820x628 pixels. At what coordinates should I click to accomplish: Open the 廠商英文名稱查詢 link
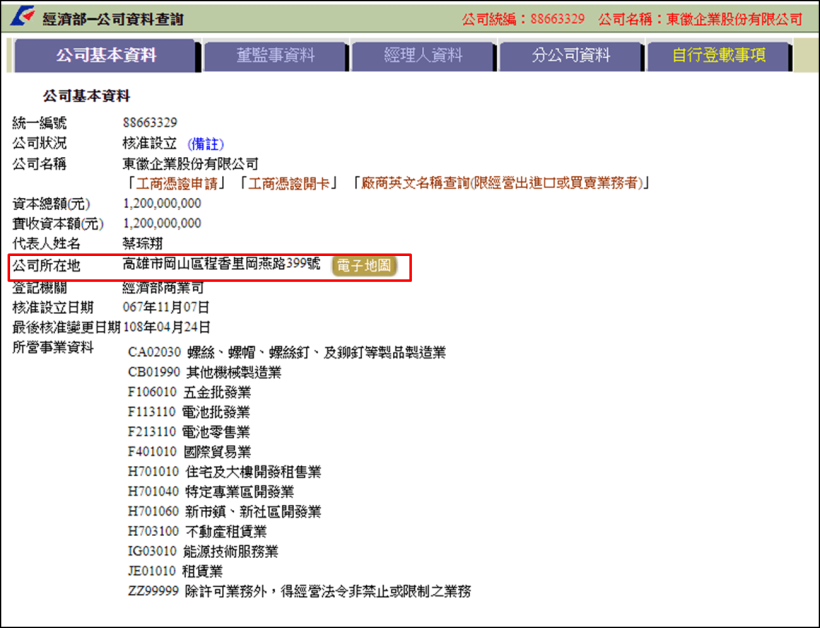coord(502,183)
